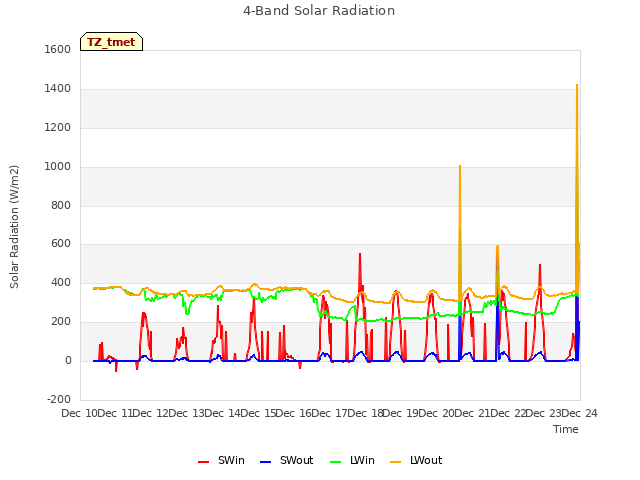
Task: Toggle the SWin legend entry
Action: 221,460
